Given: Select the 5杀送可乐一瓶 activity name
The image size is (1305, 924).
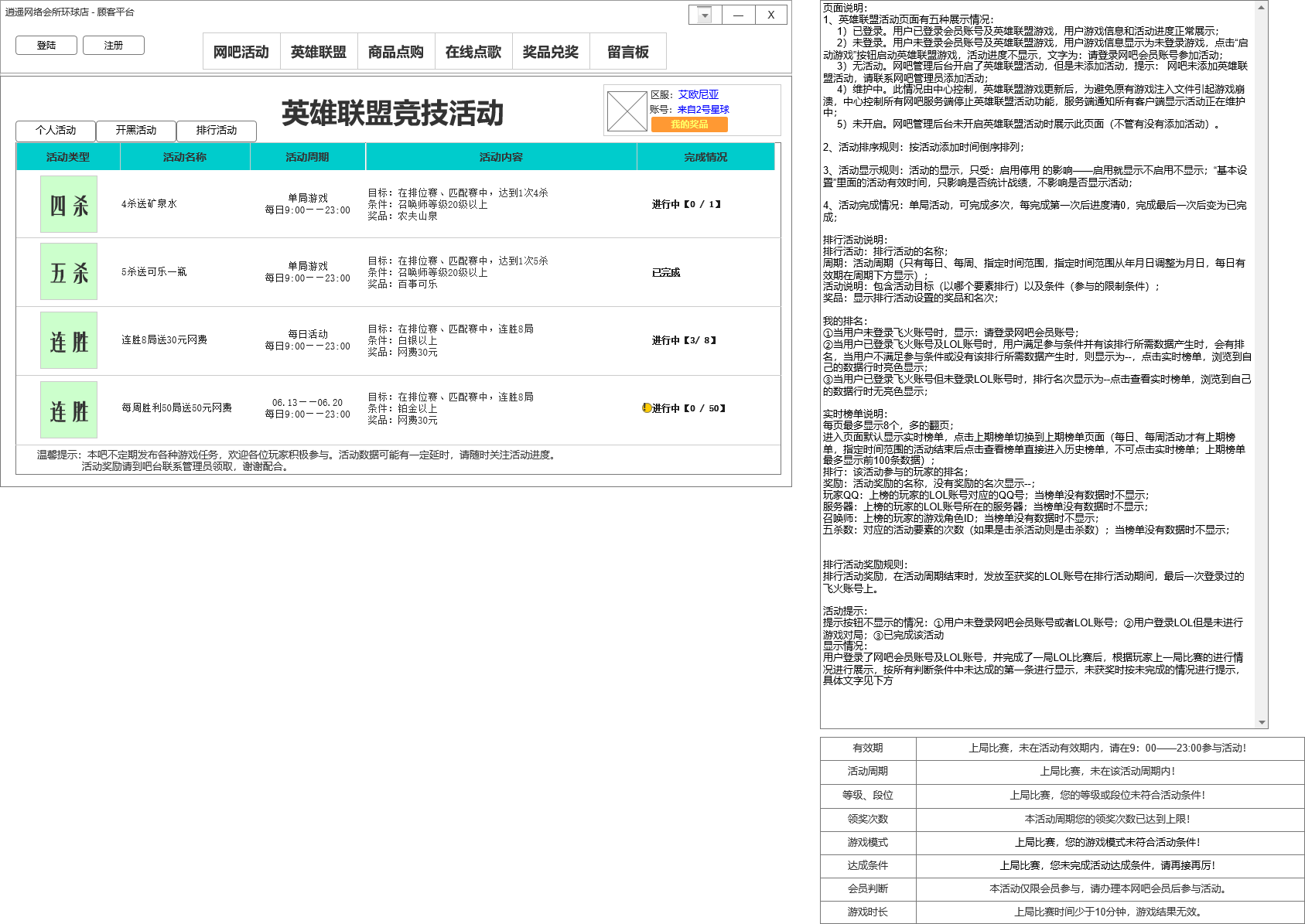Looking at the screenshot, I should coord(154,272).
